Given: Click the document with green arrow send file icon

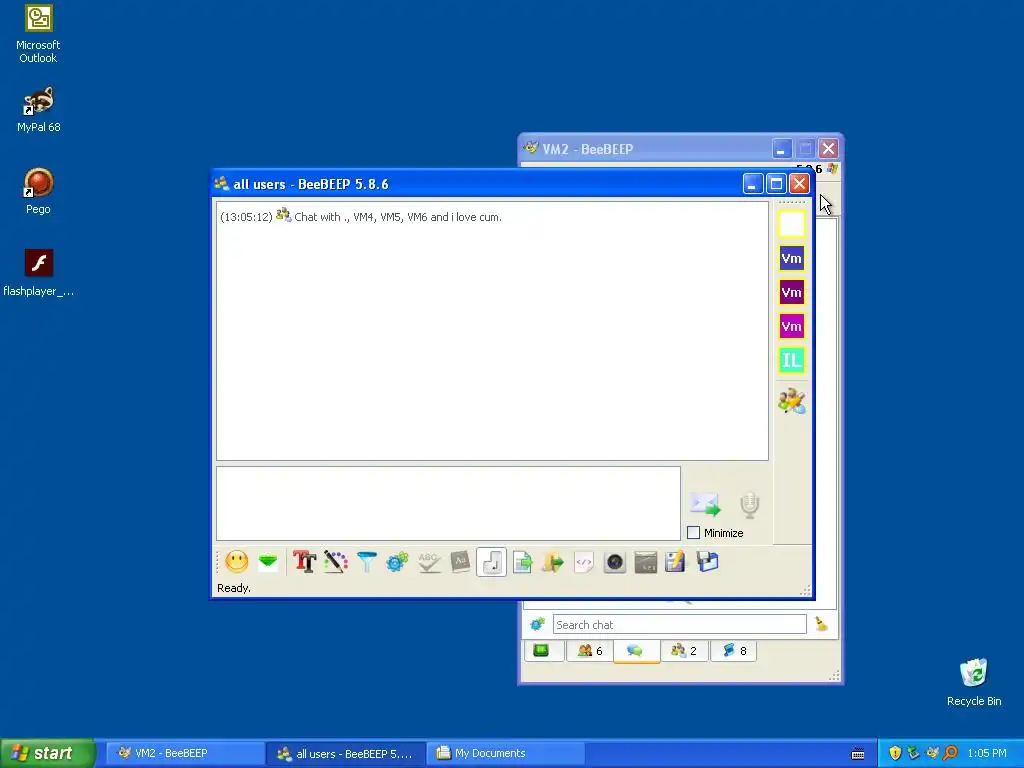Looking at the screenshot, I should click(x=522, y=562).
